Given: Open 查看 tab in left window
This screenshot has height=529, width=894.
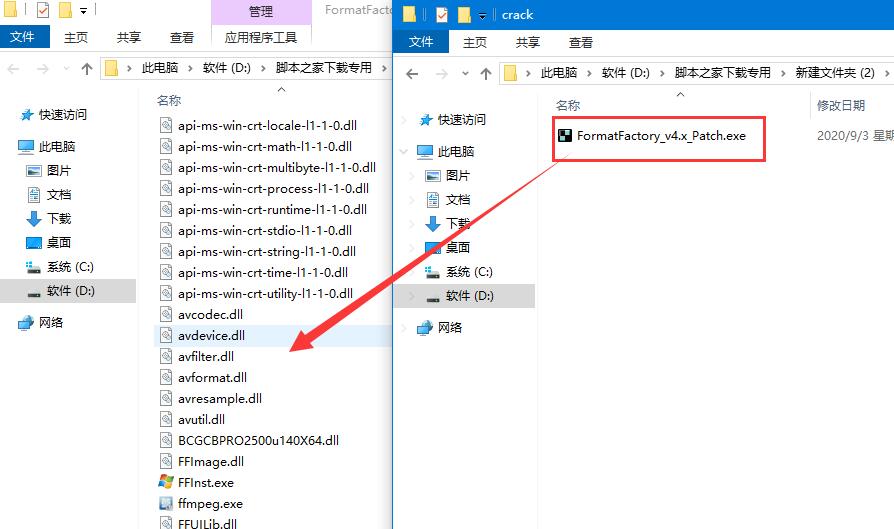Looking at the screenshot, I should [182, 38].
